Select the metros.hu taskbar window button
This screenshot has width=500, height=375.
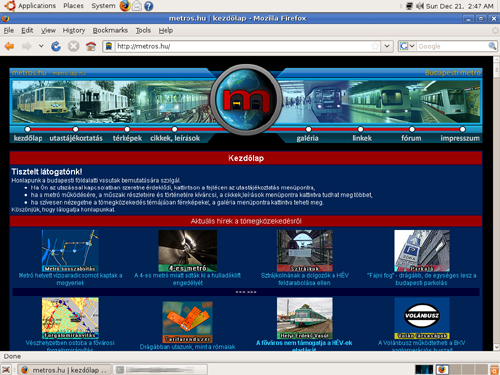tap(64, 369)
